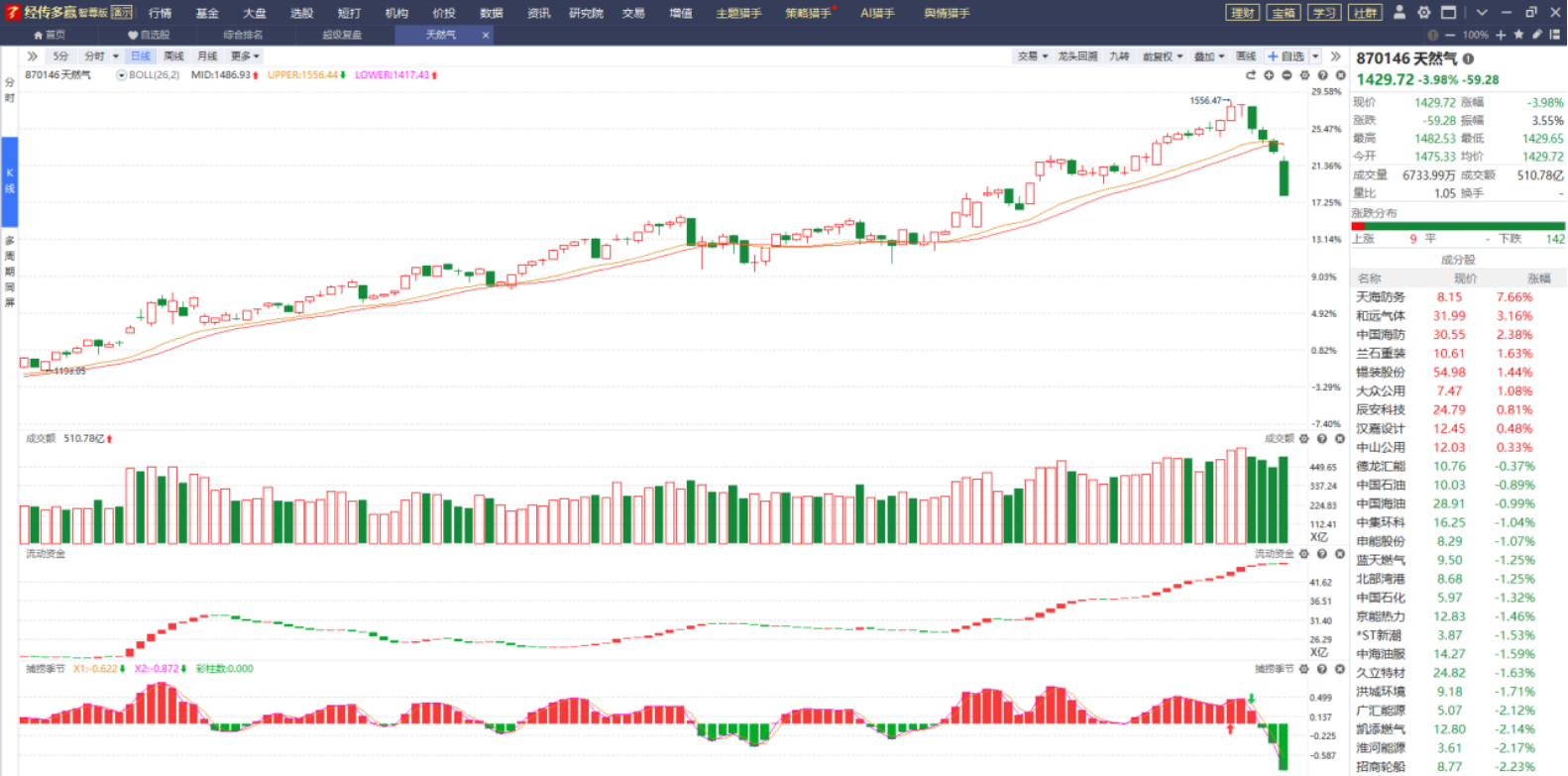Open help icon for the 捕捞季节 indicator

point(1322,669)
